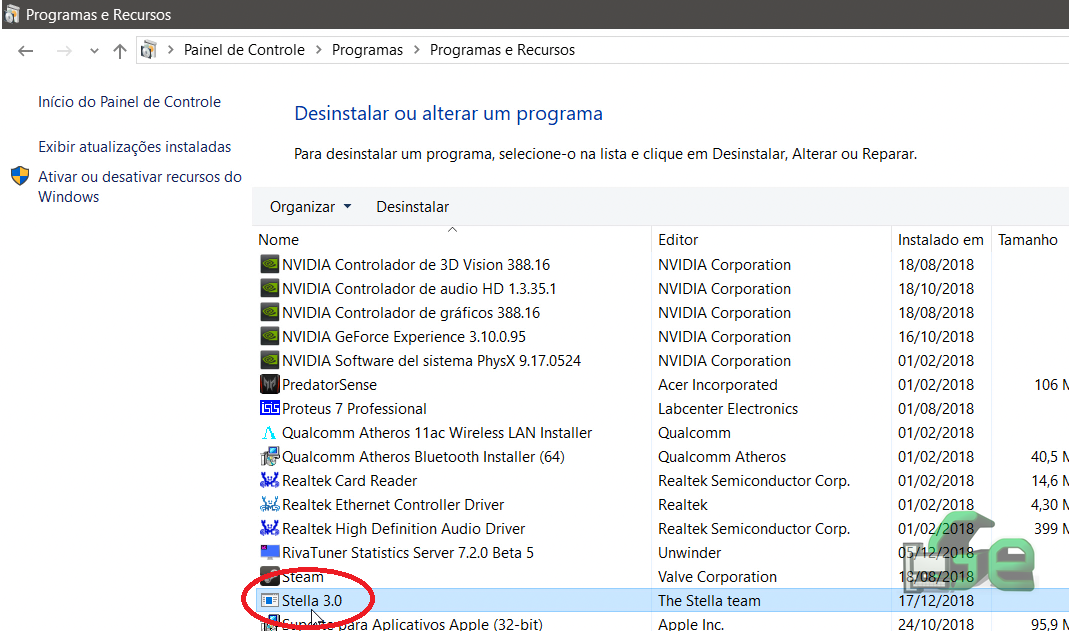Select Realtek Card Reader entry

tap(350, 480)
